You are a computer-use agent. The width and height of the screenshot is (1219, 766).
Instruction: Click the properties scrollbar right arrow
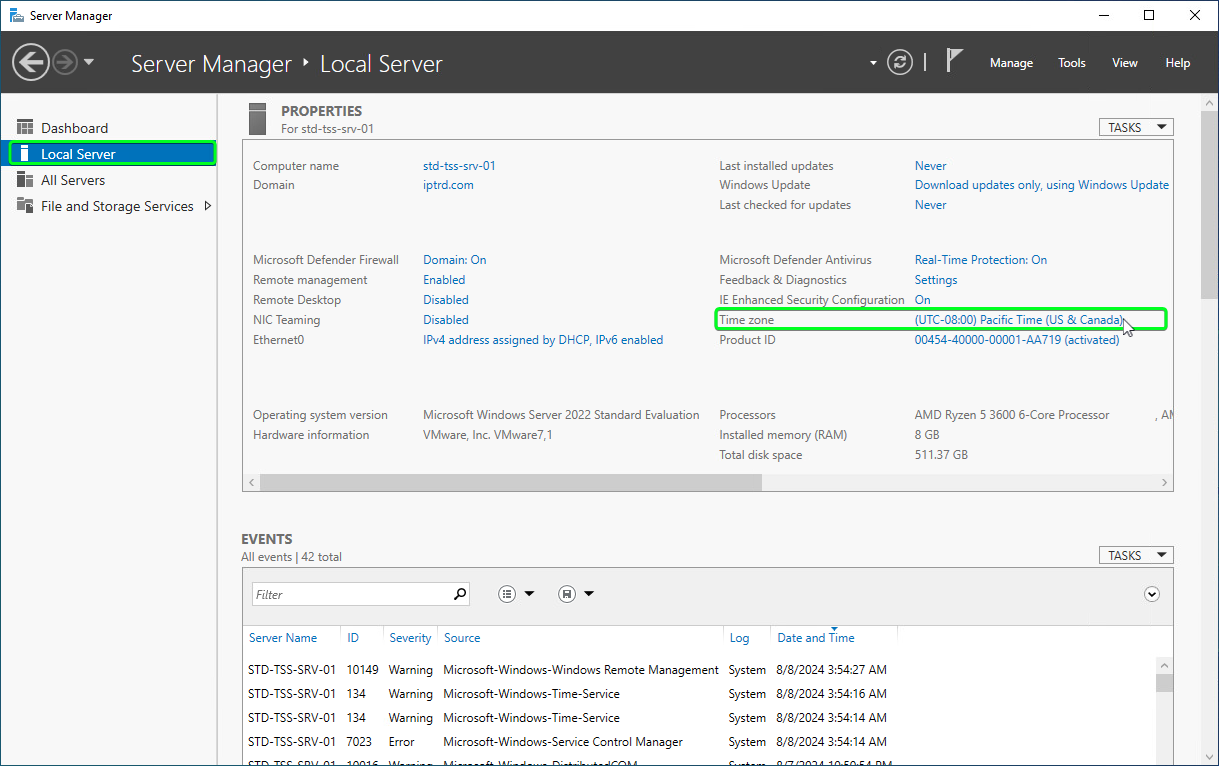(1165, 482)
